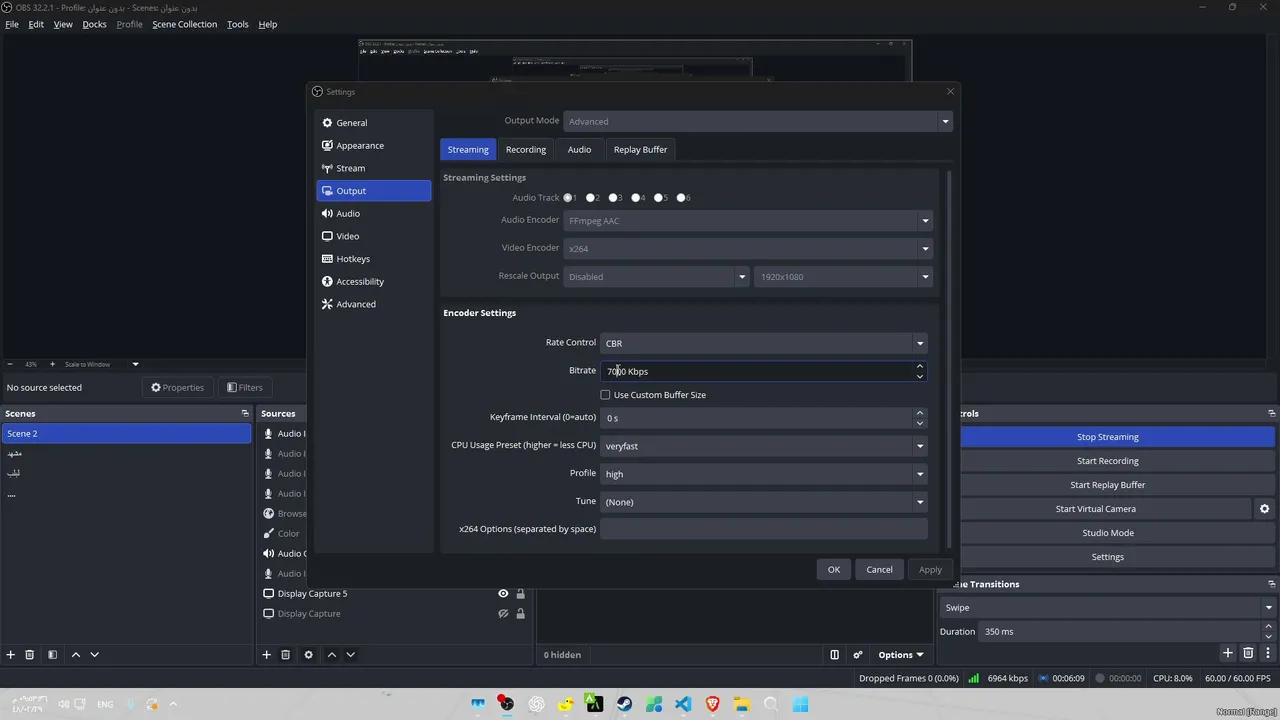The image size is (1280, 720).
Task: Move scene up with arrow icon
Action: pos(76,655)
